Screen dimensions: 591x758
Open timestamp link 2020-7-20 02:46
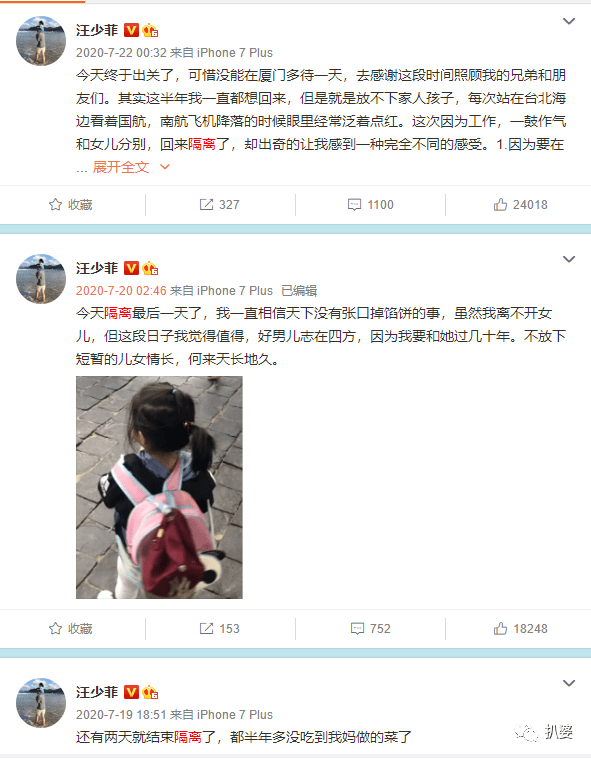121,291
